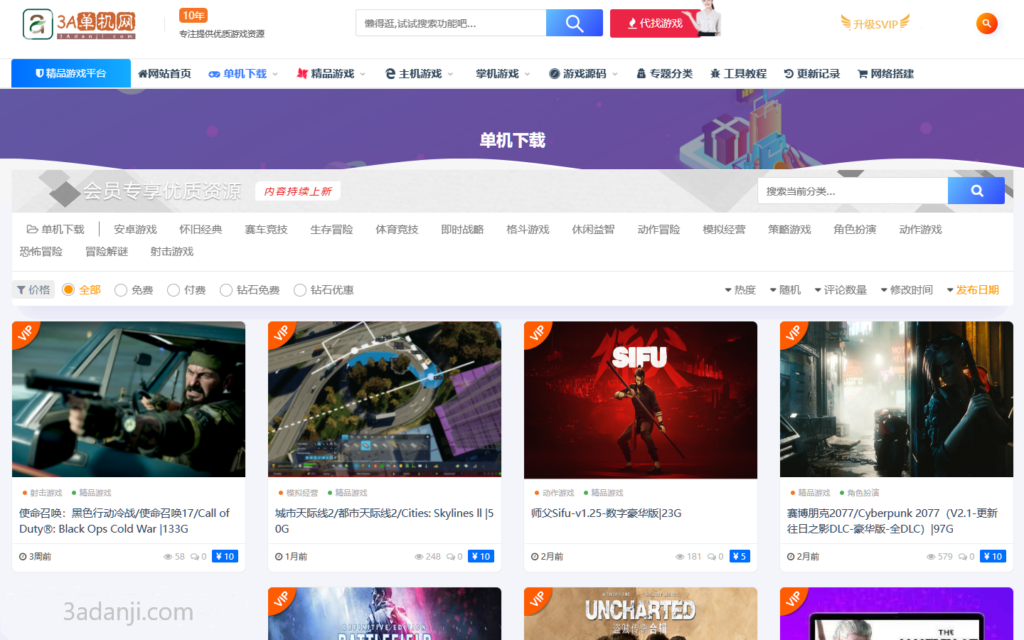
Task: Select the 钻石免费 radio button
Action: (226, 289)
